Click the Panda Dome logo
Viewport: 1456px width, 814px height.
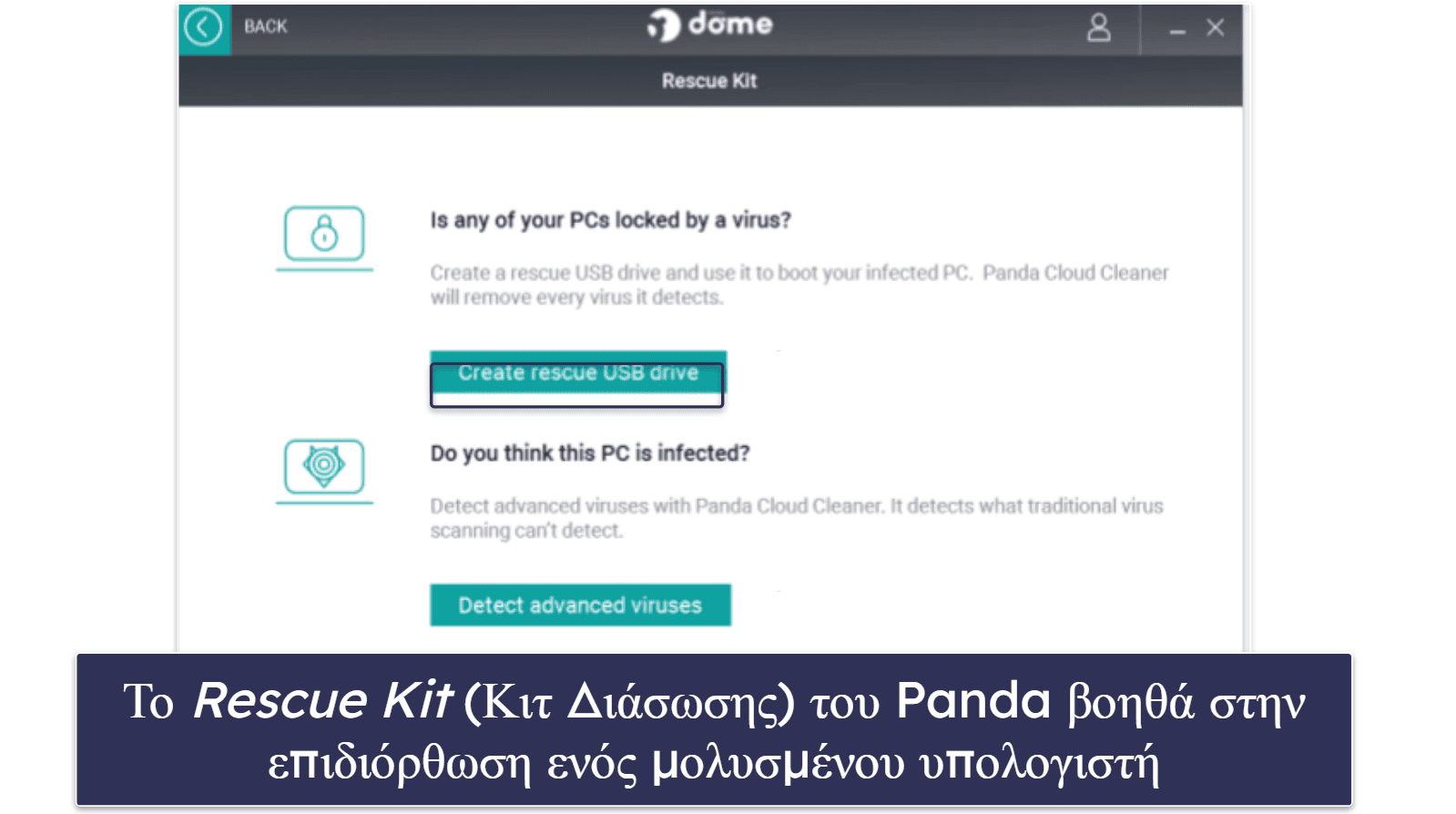[x=709, y=25]
